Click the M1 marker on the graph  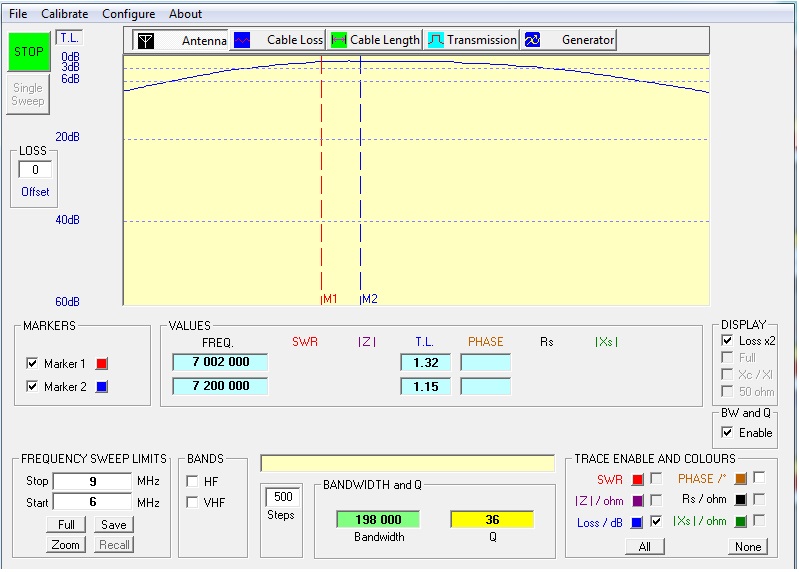330,299
